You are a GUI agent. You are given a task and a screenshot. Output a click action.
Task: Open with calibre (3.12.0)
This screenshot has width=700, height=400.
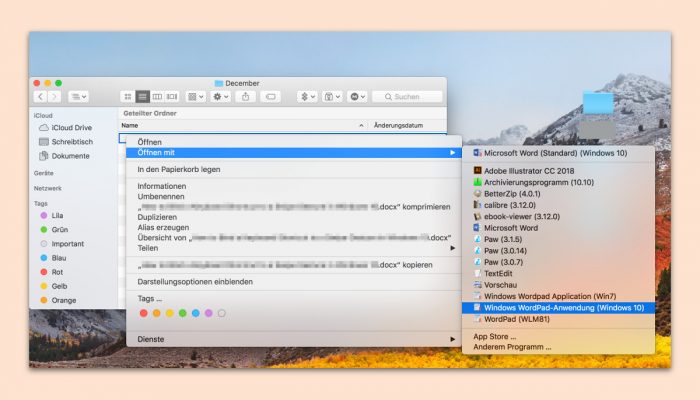(558, 205)
